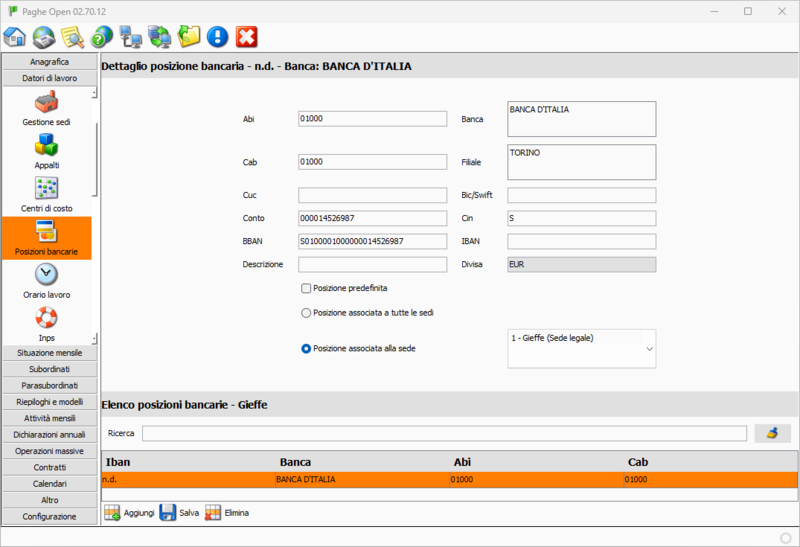Screen dimensions: 800x547
Task: Select Posizione associata alla sede radio
Action: click(x=307, y=349)
